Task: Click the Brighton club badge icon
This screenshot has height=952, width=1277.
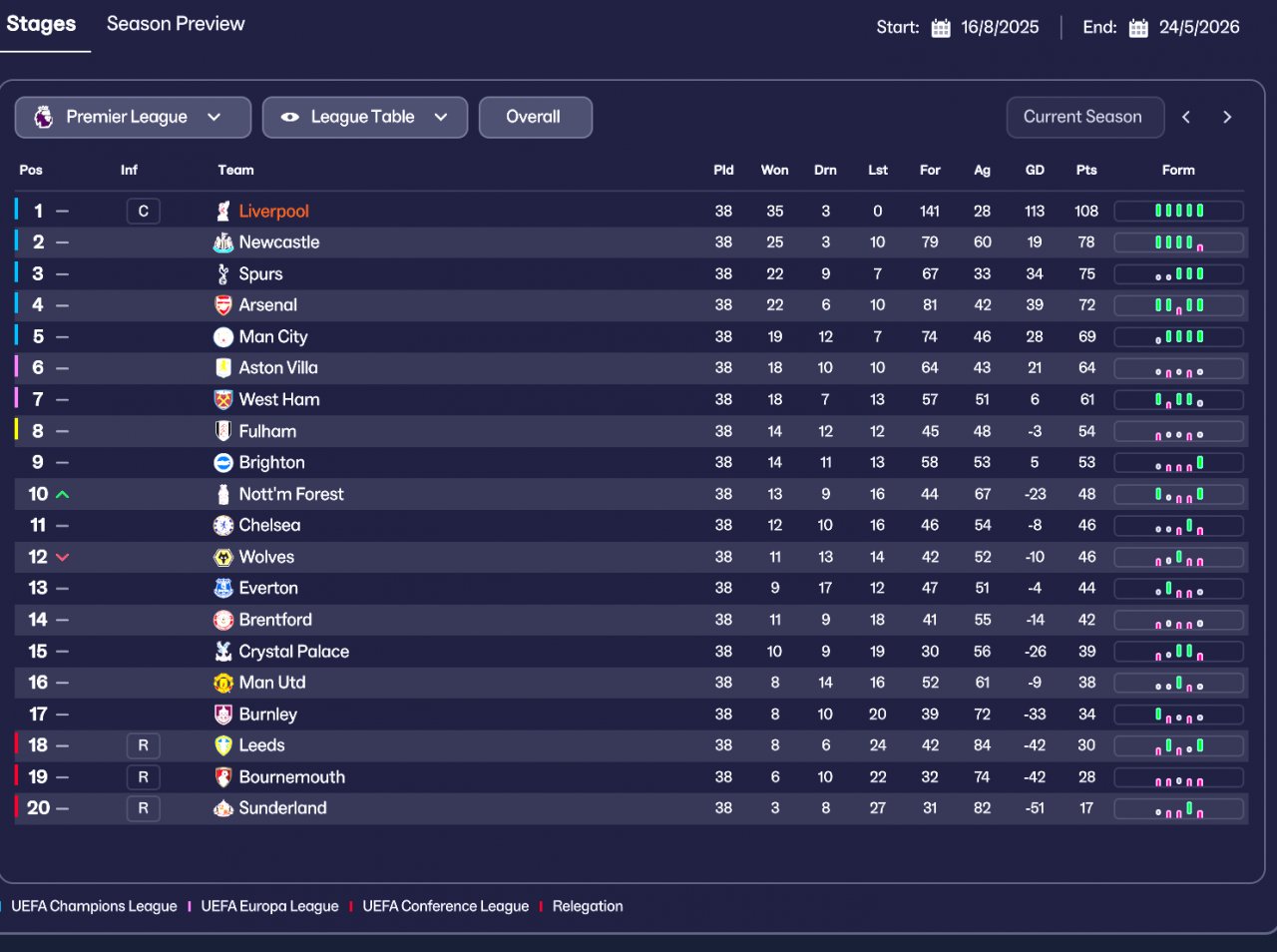Action: point(223,463)
